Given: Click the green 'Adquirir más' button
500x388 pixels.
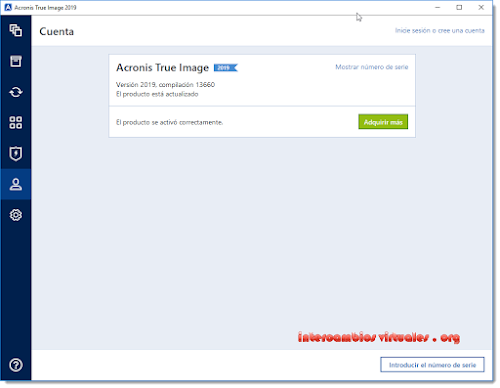Looking at the screenshot, I should pos(383,122).
